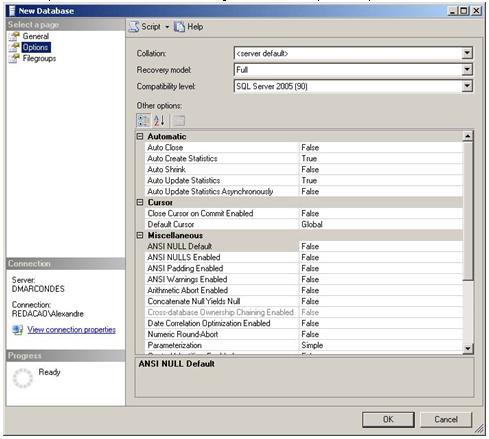Viewport: 489px width, 439px height.
Task: Click scroll up arrow of options grid
Action: pos(468,136)
